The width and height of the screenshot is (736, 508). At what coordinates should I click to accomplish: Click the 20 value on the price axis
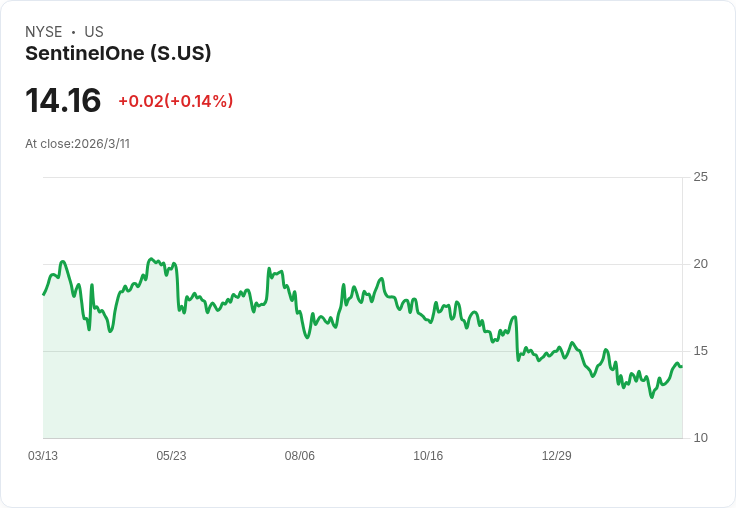[x=700, y=264]
